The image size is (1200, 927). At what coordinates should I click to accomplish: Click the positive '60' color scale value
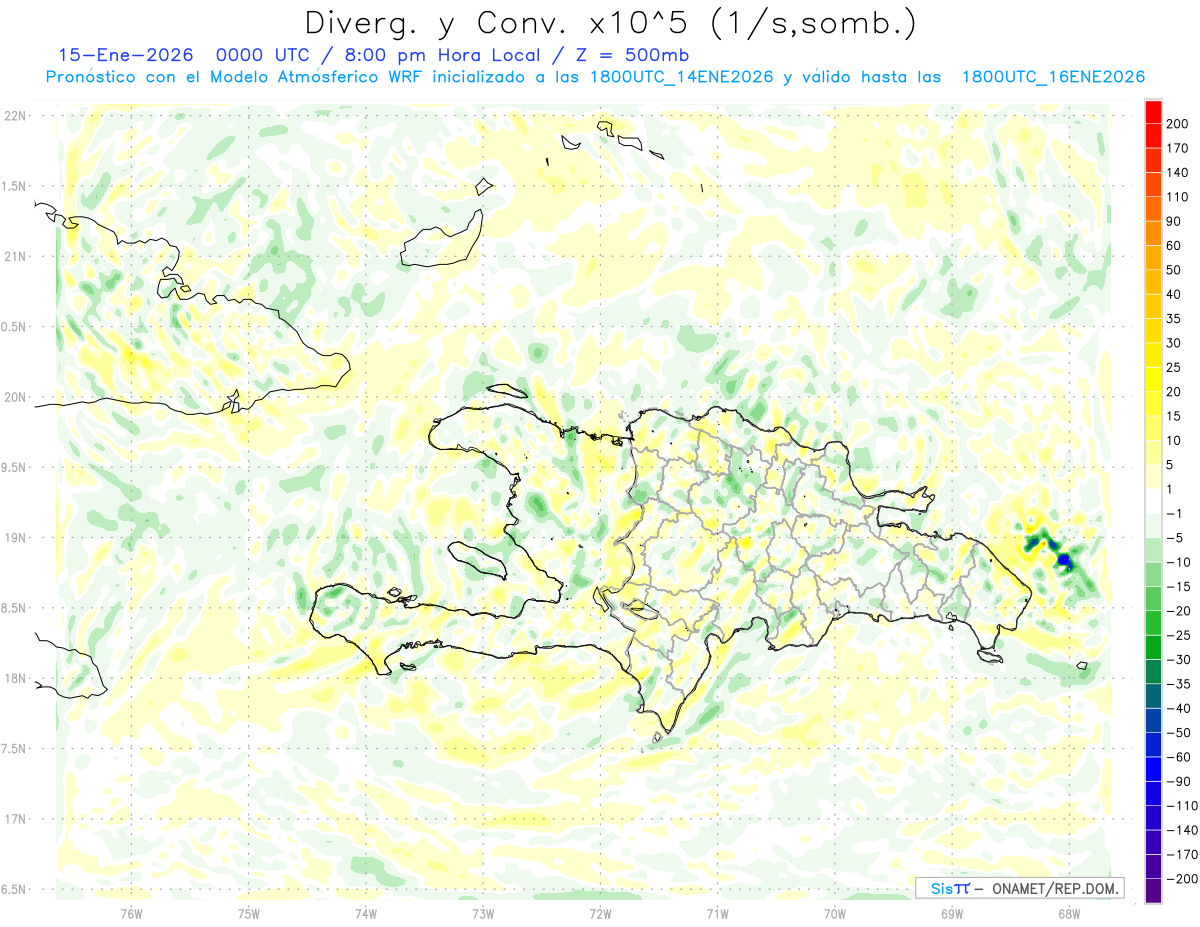coord(1174,246)
